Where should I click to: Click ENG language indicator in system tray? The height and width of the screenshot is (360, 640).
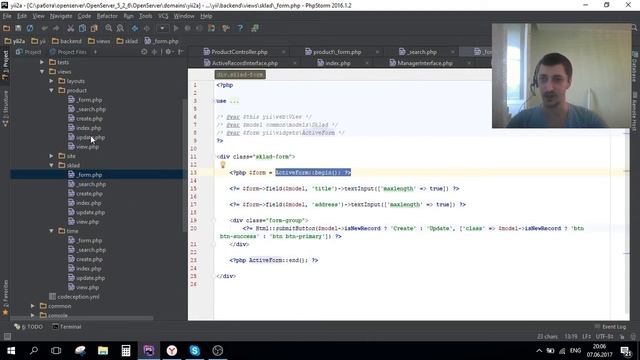[575, 351]
